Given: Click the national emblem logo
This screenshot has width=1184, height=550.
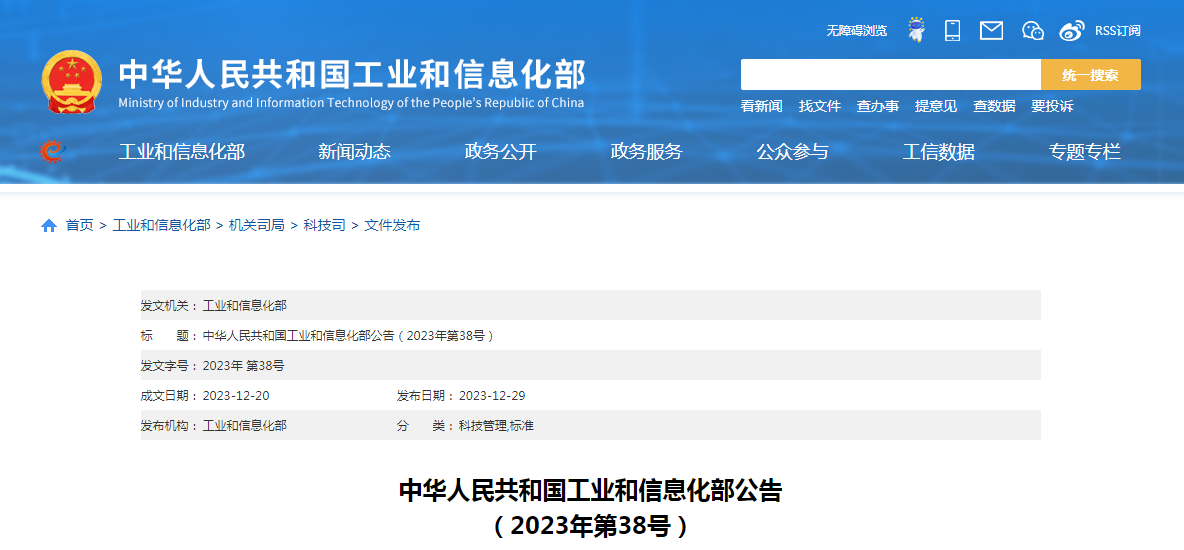Looking at the screenshot, I should pos(72,82).
